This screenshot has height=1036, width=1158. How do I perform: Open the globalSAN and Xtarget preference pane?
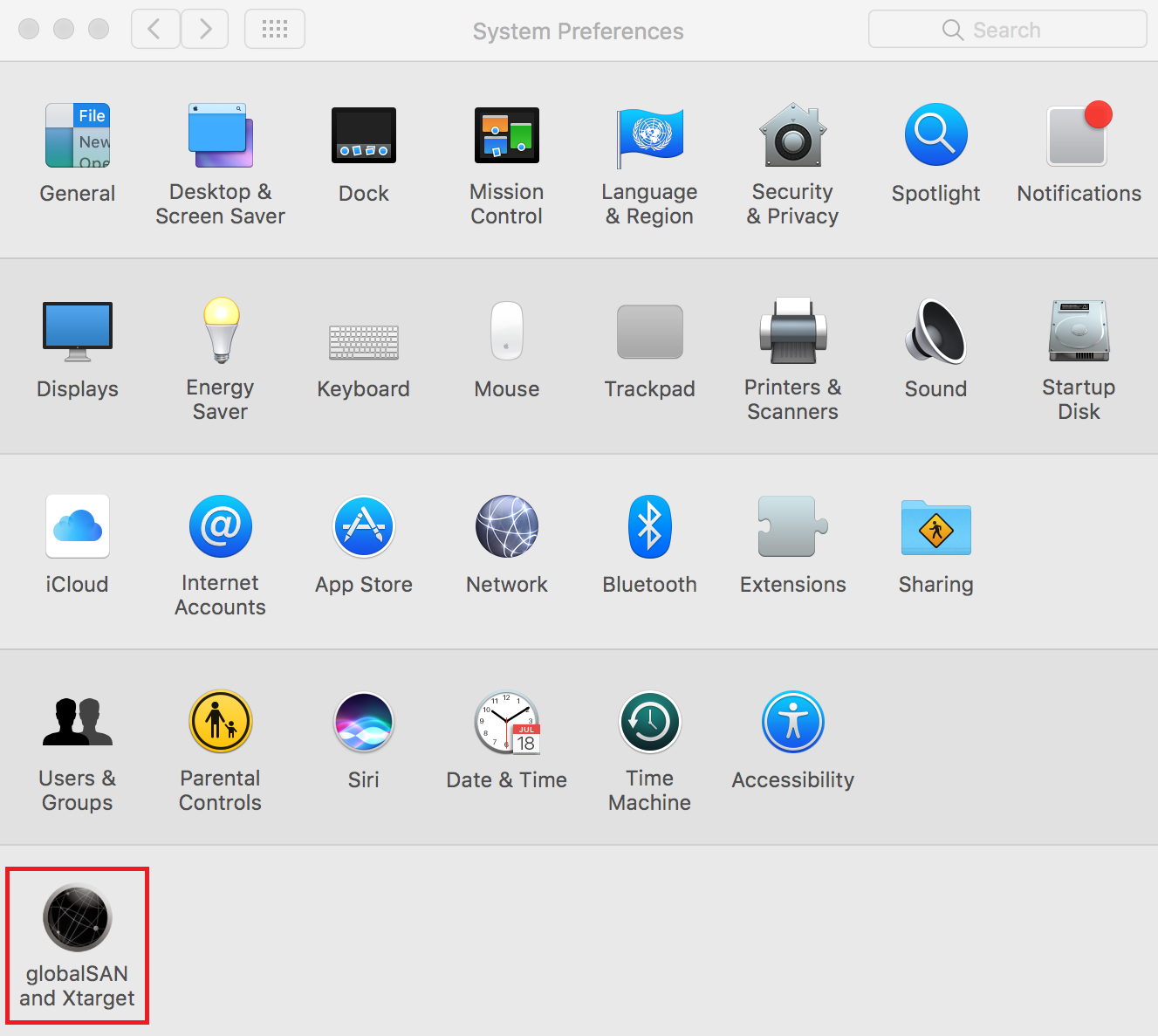click(77, 918)
